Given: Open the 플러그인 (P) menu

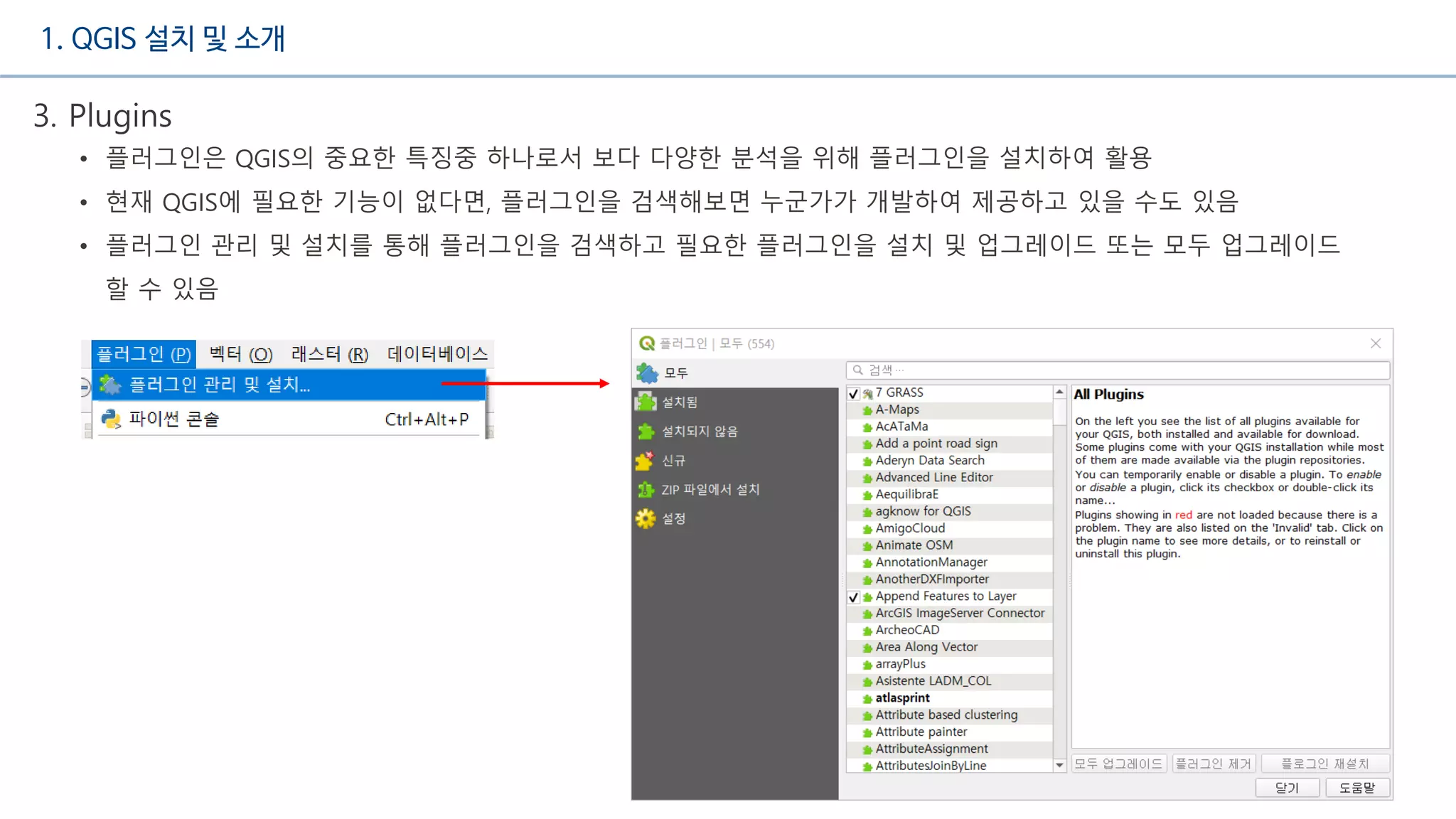Looking at the screenshot, I should click(x=144, y=353).
